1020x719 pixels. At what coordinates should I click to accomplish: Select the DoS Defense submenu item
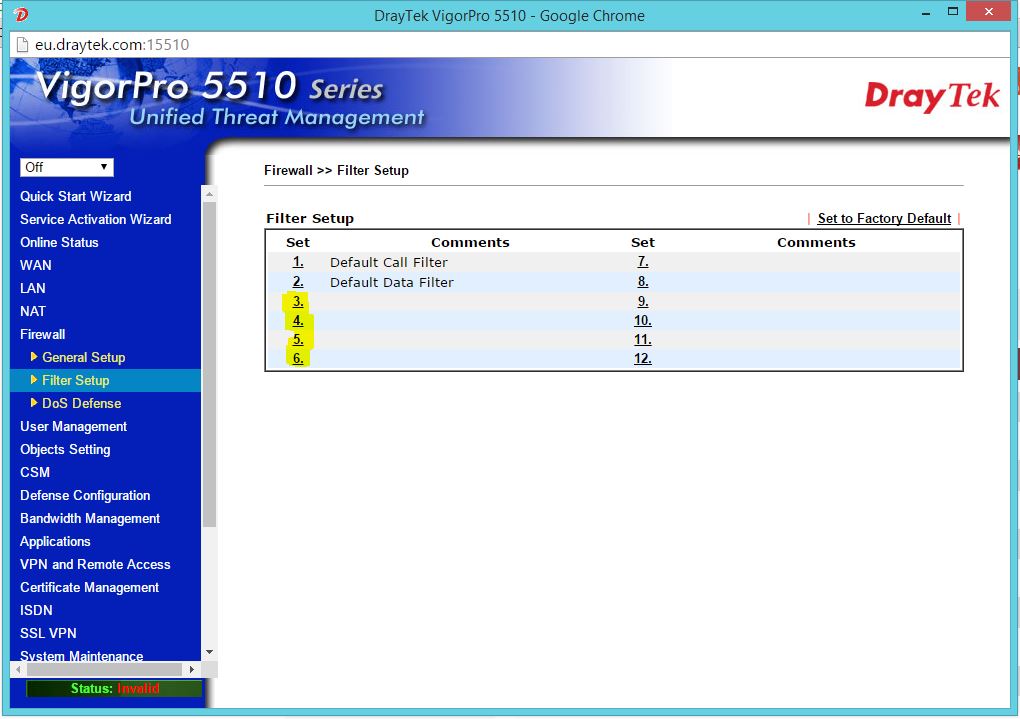[81, 403]
